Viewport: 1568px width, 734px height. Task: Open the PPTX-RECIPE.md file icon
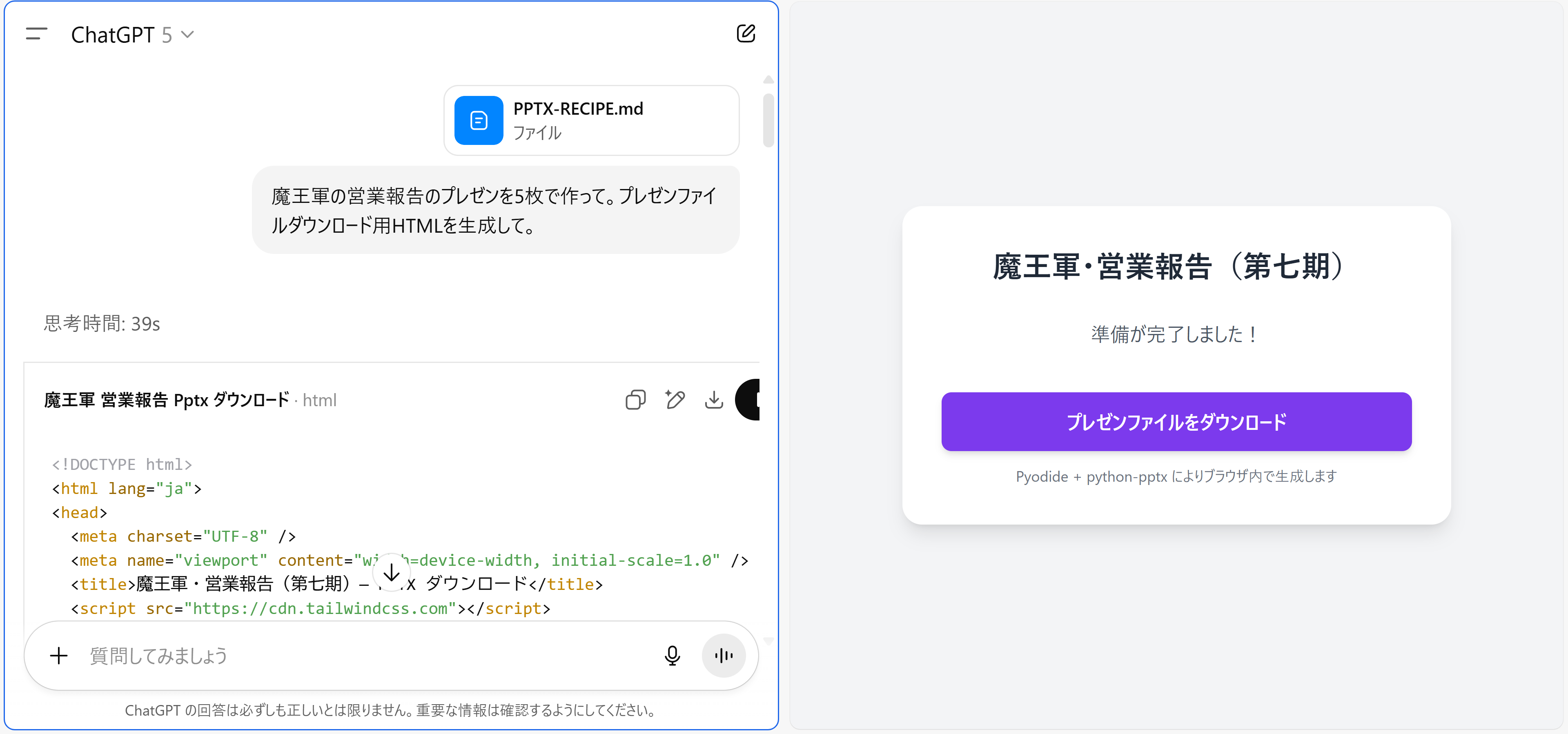point(479,120)
